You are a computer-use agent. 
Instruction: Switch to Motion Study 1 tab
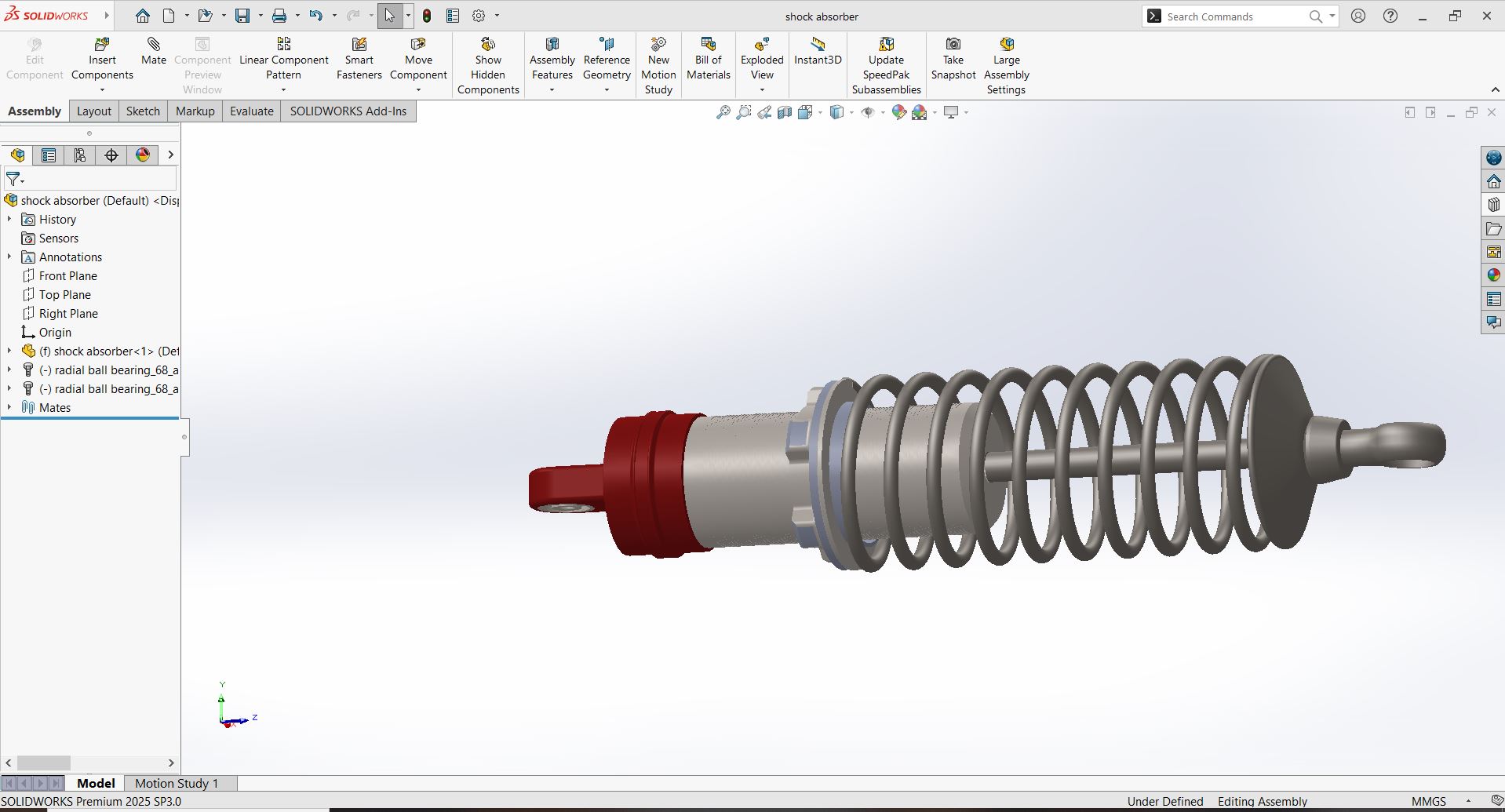click(x=177, y=783)
